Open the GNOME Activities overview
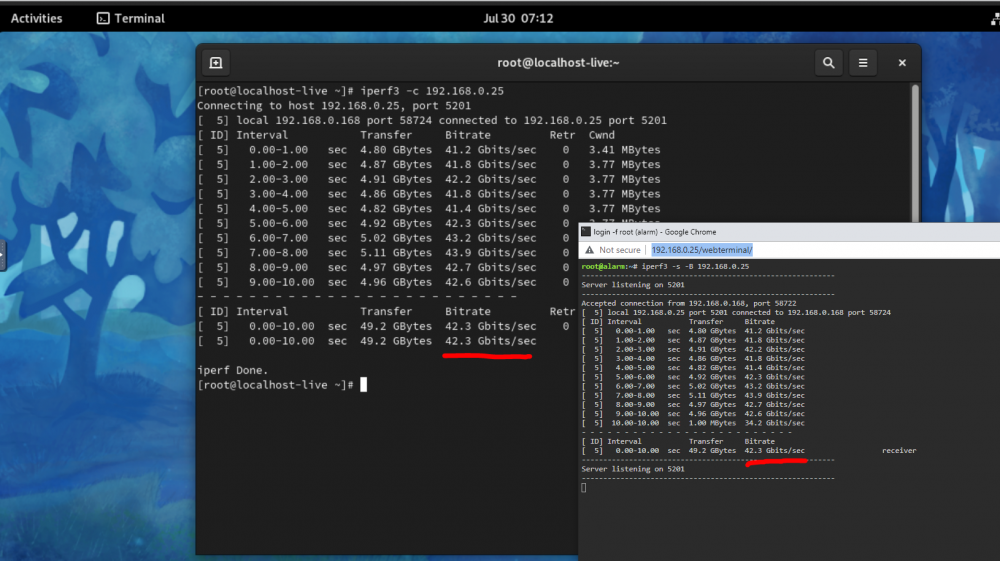1000x561 pixels. pos(36,18)
